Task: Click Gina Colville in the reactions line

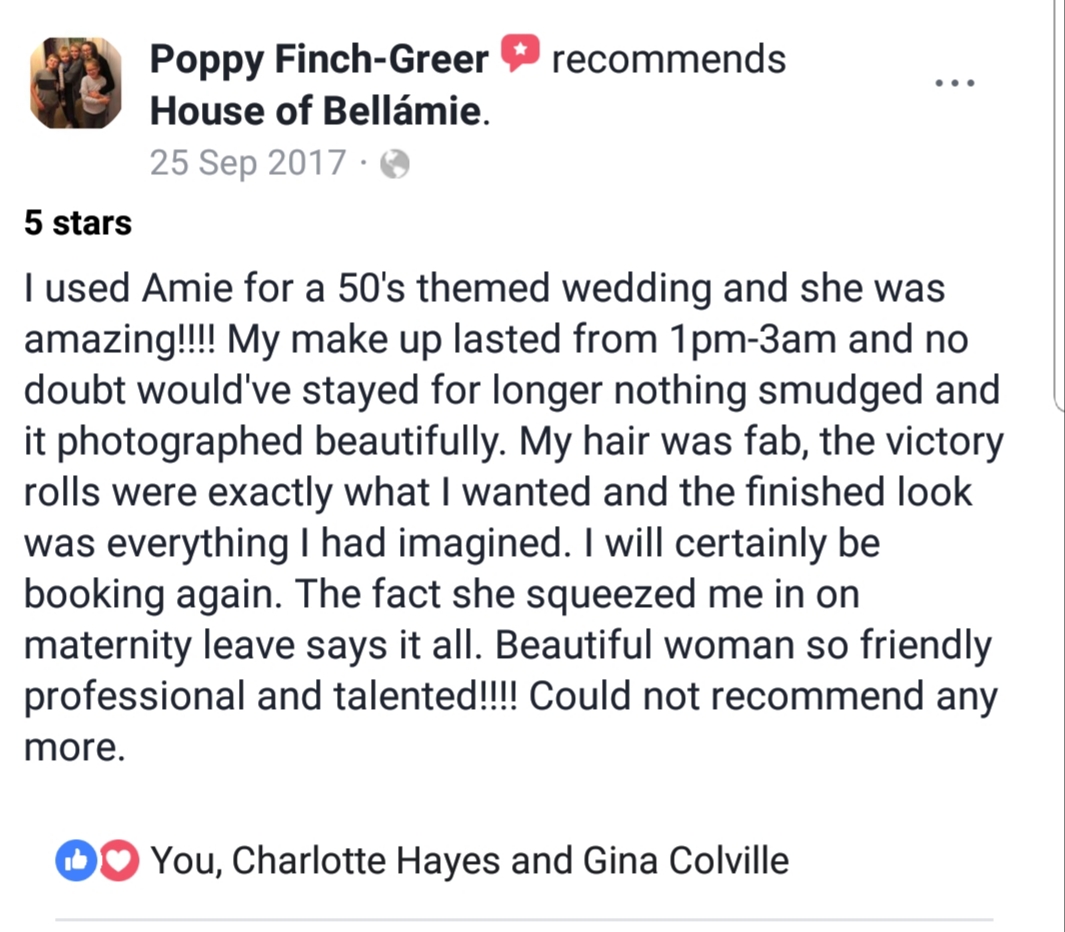Action: (686, 861)
